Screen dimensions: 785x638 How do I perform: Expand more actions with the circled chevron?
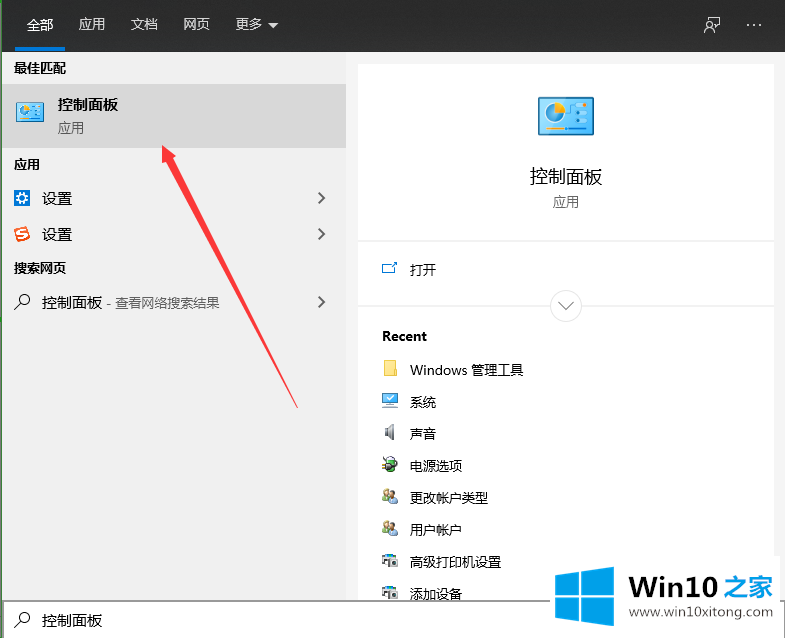pyautogui.click(x=566, y=305)
